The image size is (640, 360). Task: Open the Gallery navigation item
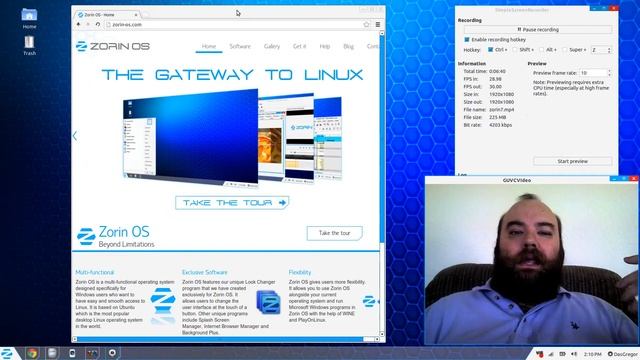click(x=272, y=46)
